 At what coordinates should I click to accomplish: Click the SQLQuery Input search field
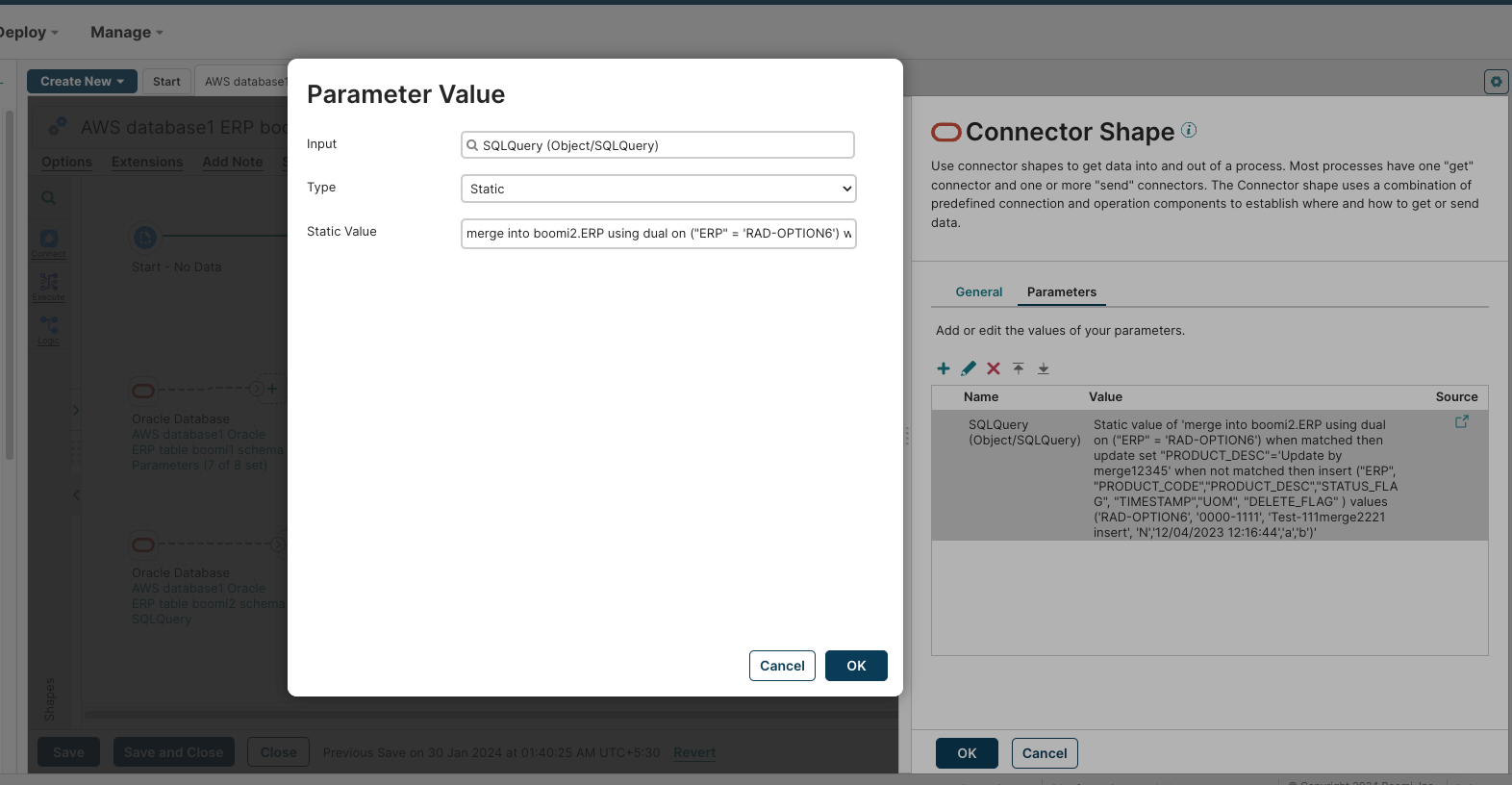tap(658, 145)
